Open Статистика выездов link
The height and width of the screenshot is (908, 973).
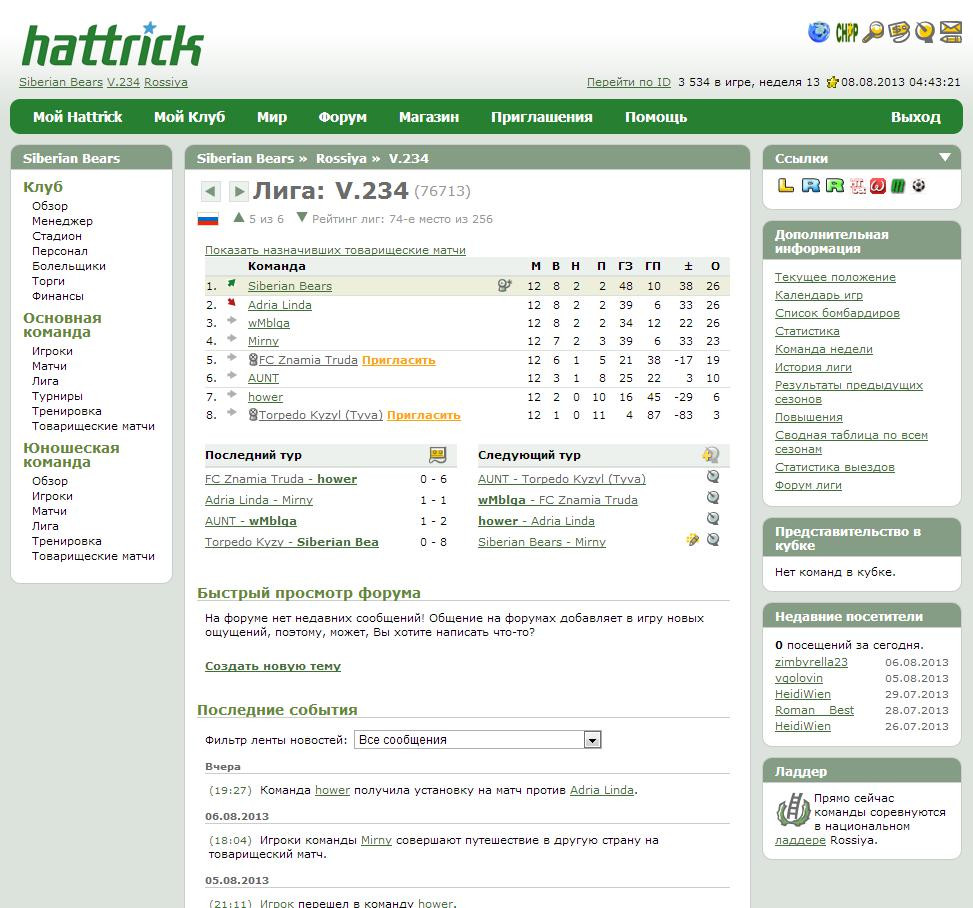click(x=835, y=467)
